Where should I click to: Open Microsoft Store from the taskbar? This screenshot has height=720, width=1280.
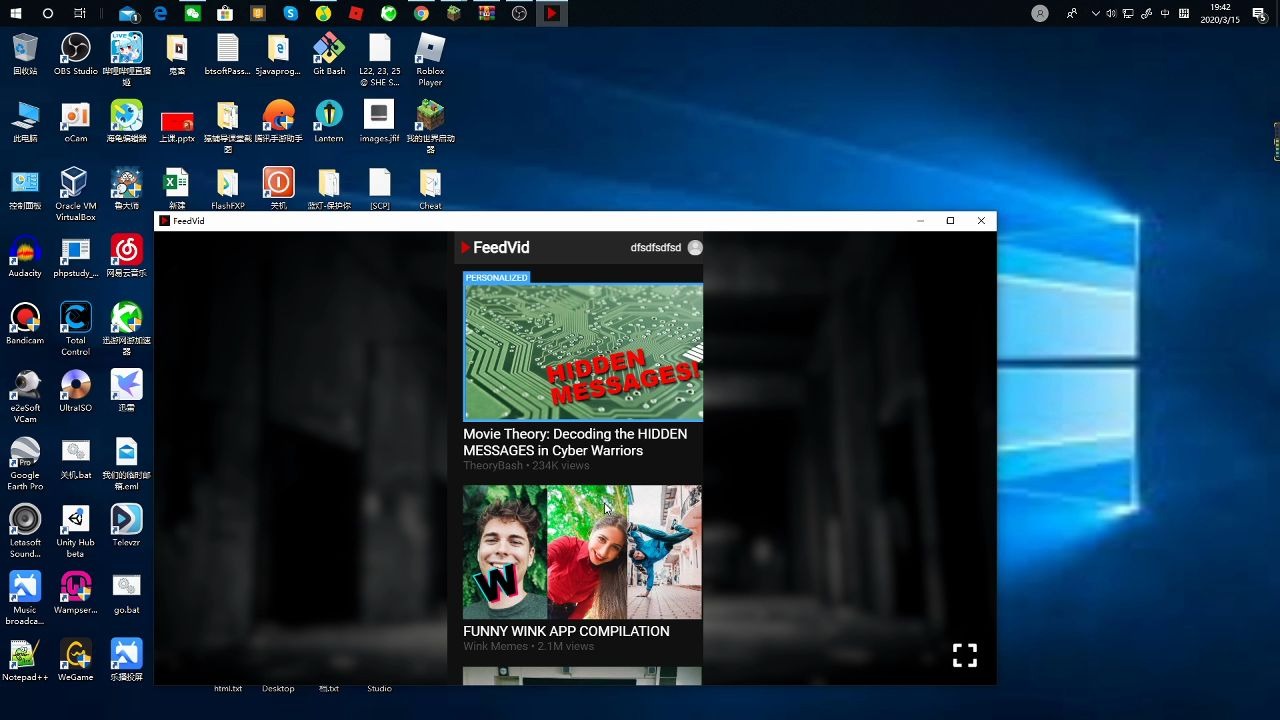pyautogui.click(x=225, y=14)
